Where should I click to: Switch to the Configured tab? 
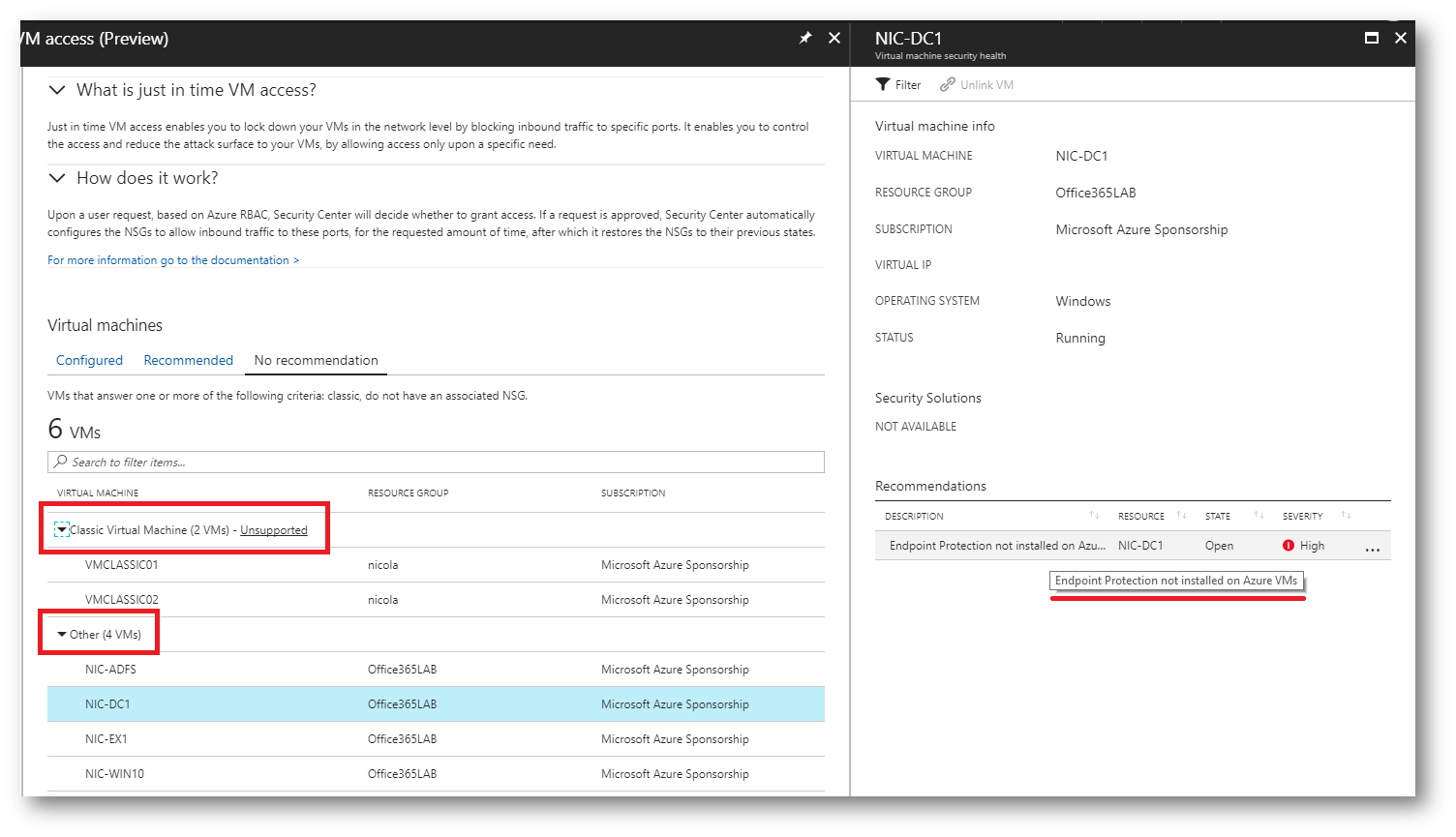click(x=89, y=360)
